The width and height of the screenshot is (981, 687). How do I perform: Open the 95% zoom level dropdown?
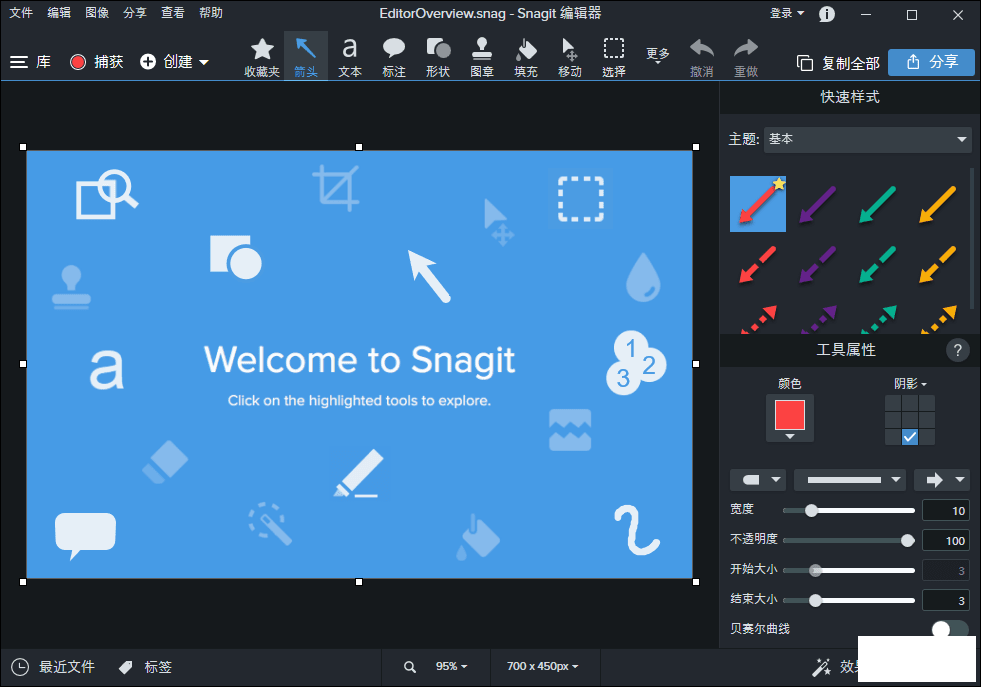point(452,666)
